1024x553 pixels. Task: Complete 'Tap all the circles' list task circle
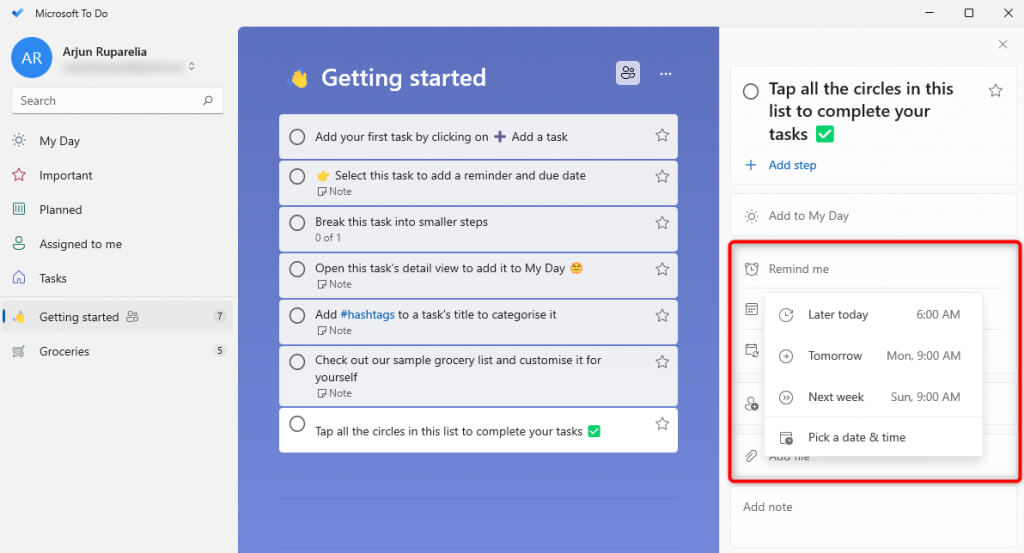[x=297, y=424]
